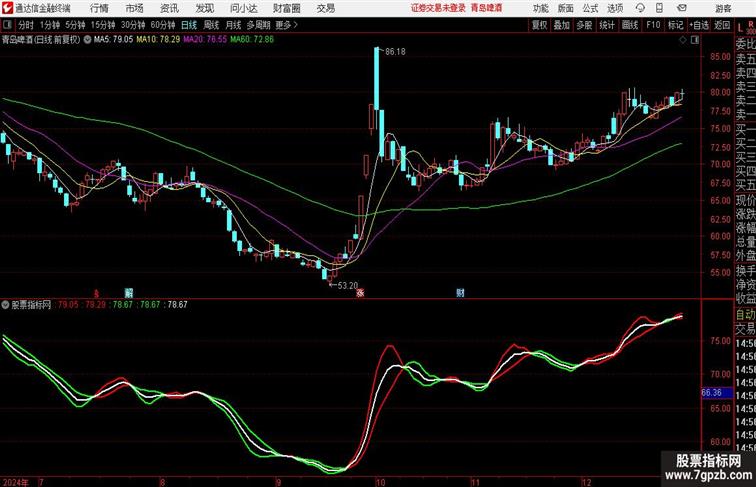The image size is (756, 487).
Task: Click the 青岛啤酒(日线 前复权) chart title
Action: pos(41,40)
